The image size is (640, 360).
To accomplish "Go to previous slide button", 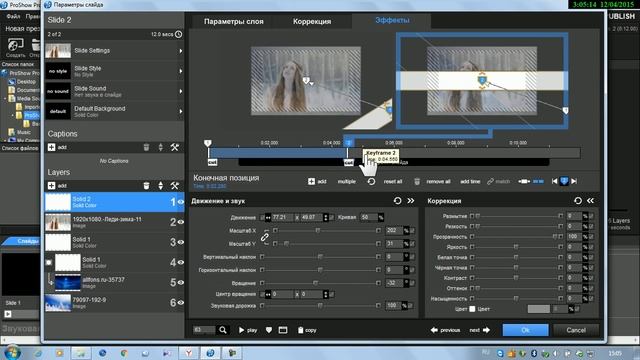I will point(445,330).
